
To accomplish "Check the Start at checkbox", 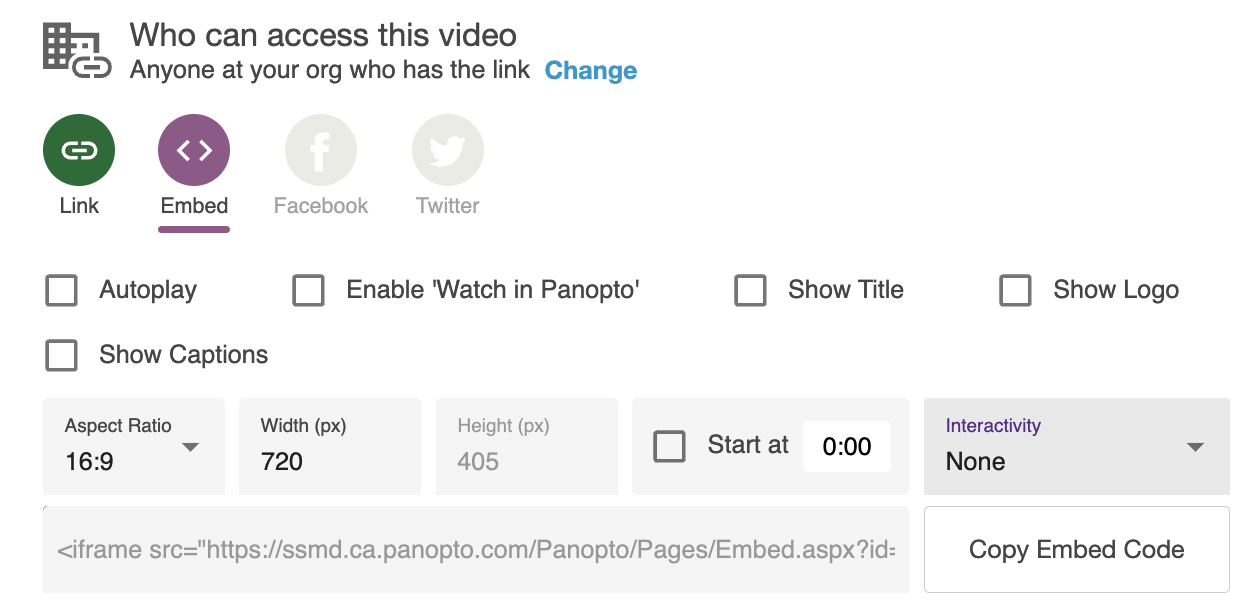I will coord(670,446).
